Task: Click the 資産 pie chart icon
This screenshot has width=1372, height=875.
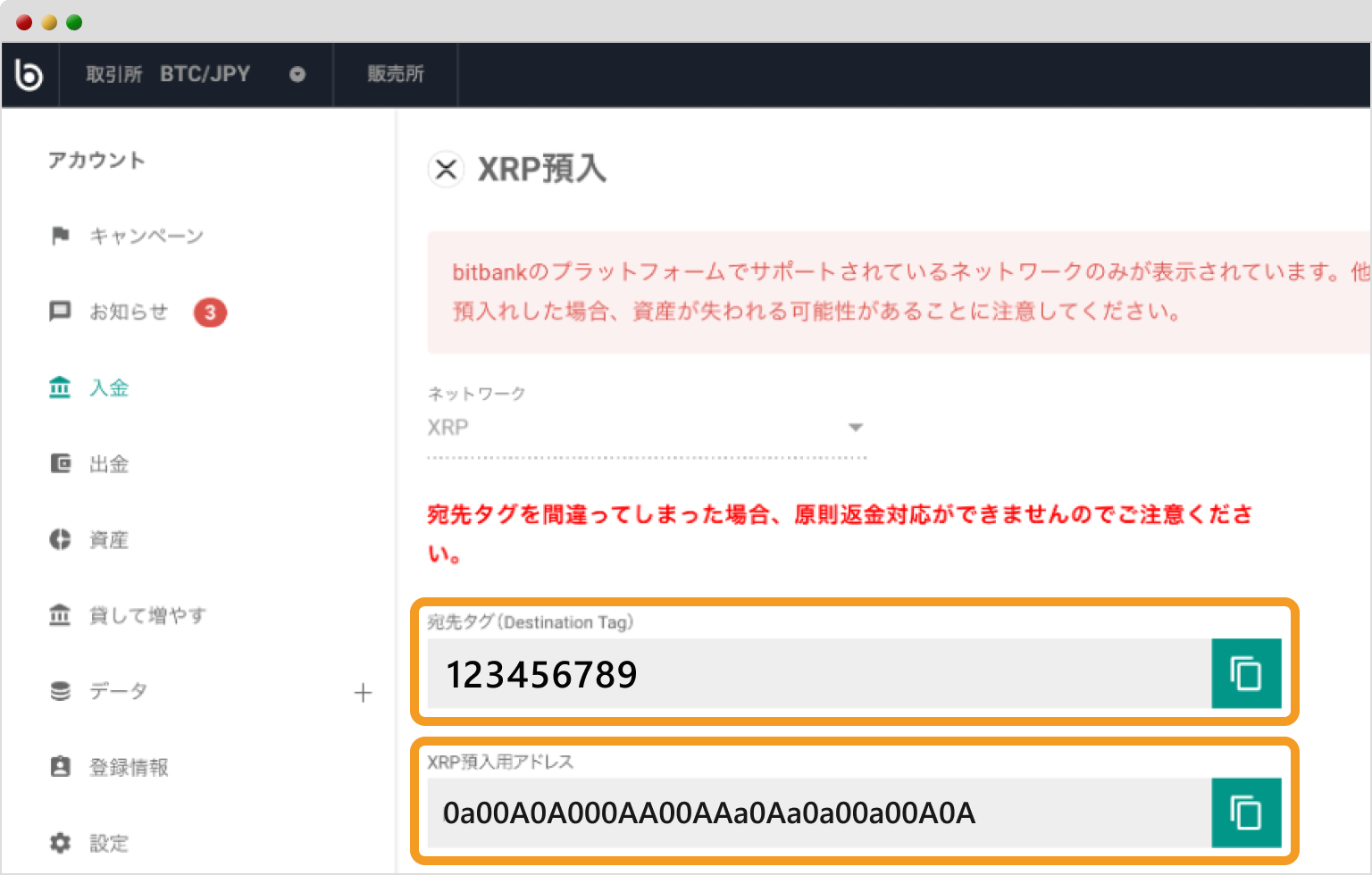Action: [x=59, y=538]
